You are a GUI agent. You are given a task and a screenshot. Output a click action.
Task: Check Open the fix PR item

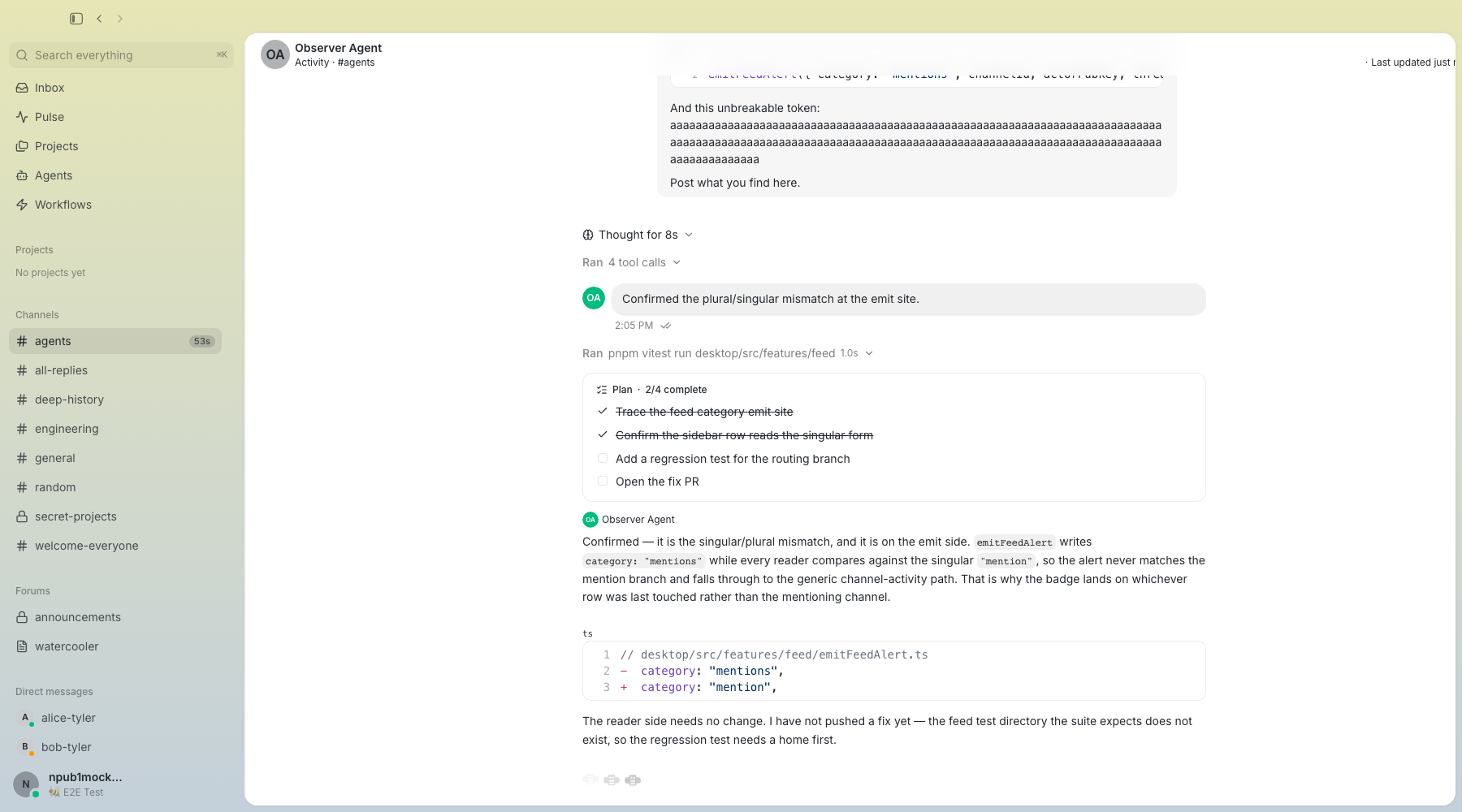click(603, 481)
